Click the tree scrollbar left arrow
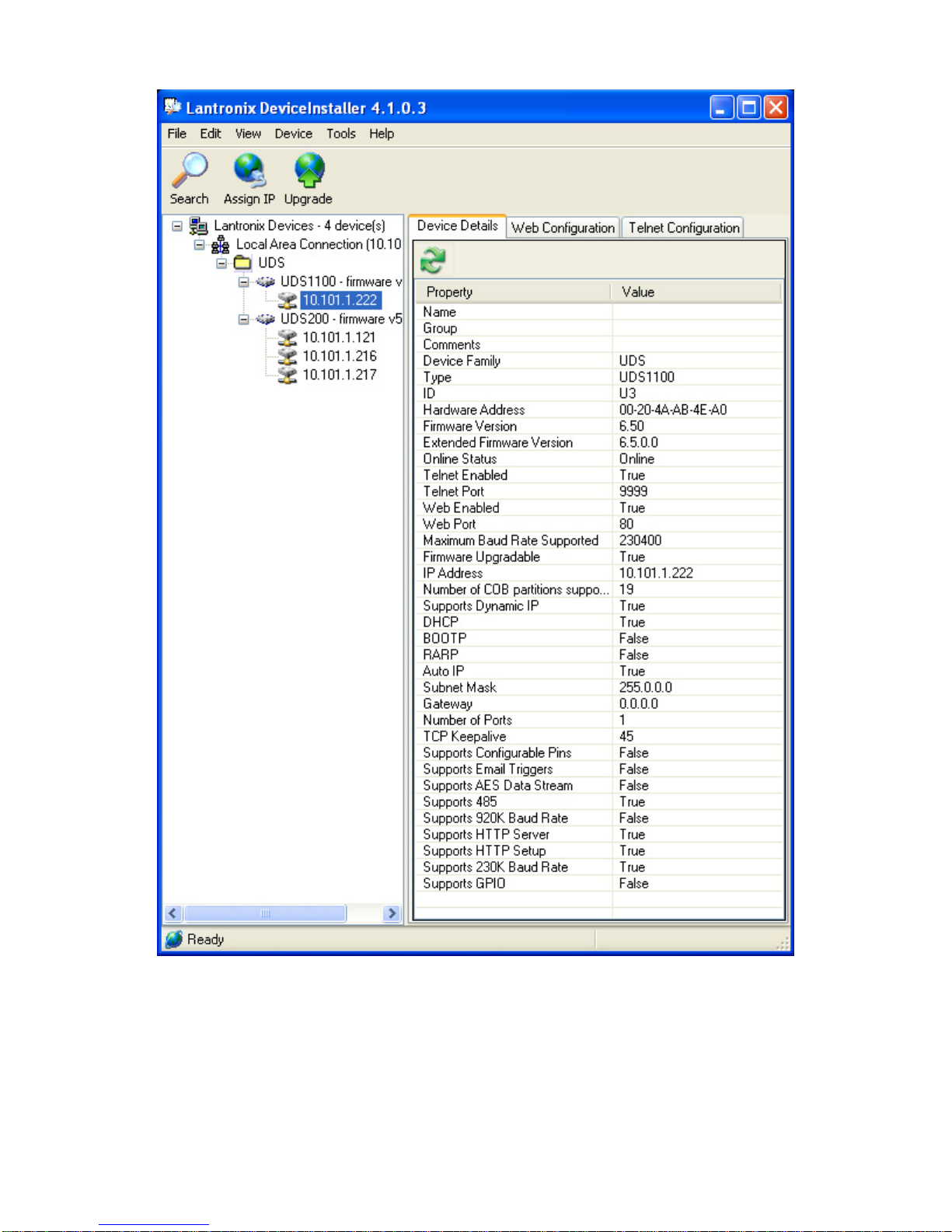Image resolution: width=952 pixels, height=1232 pixels. (173, 913)
